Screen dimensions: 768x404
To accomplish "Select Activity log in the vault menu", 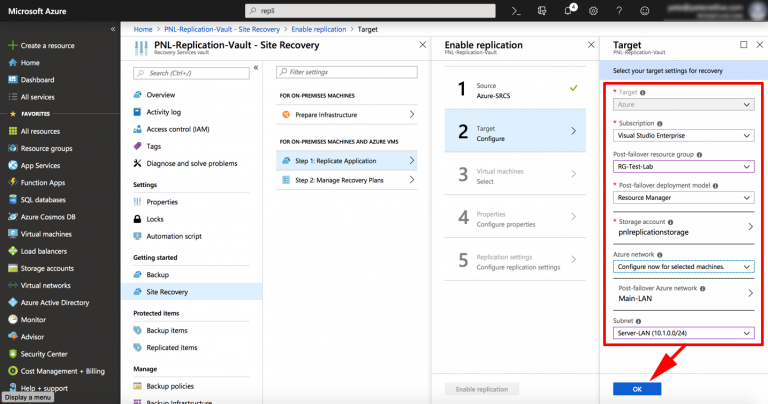I will (164, 112).
